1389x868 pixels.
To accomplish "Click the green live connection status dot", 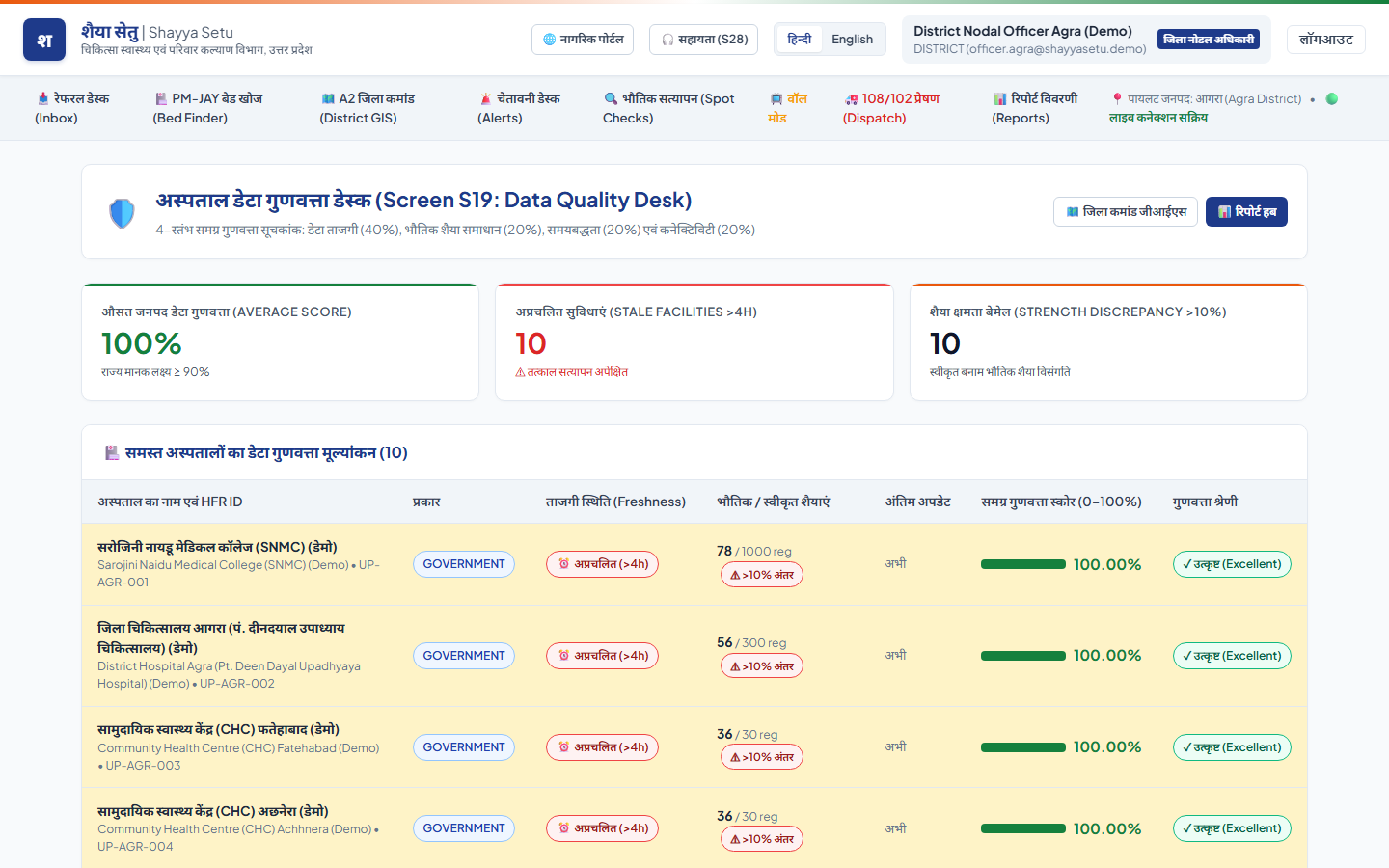I will (x=1332, y=98).
